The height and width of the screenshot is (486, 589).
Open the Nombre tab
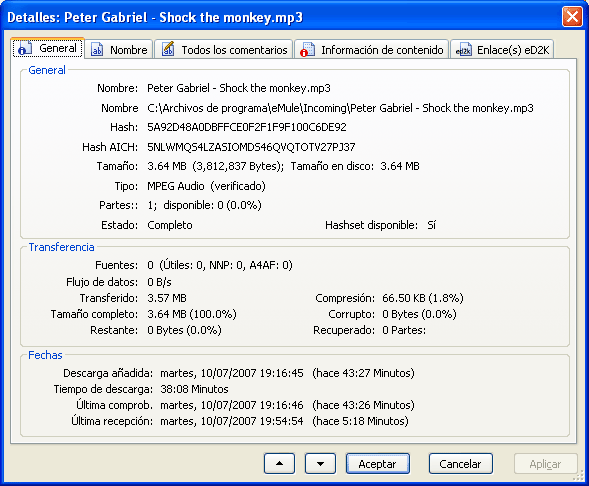[x=119, y=50]
